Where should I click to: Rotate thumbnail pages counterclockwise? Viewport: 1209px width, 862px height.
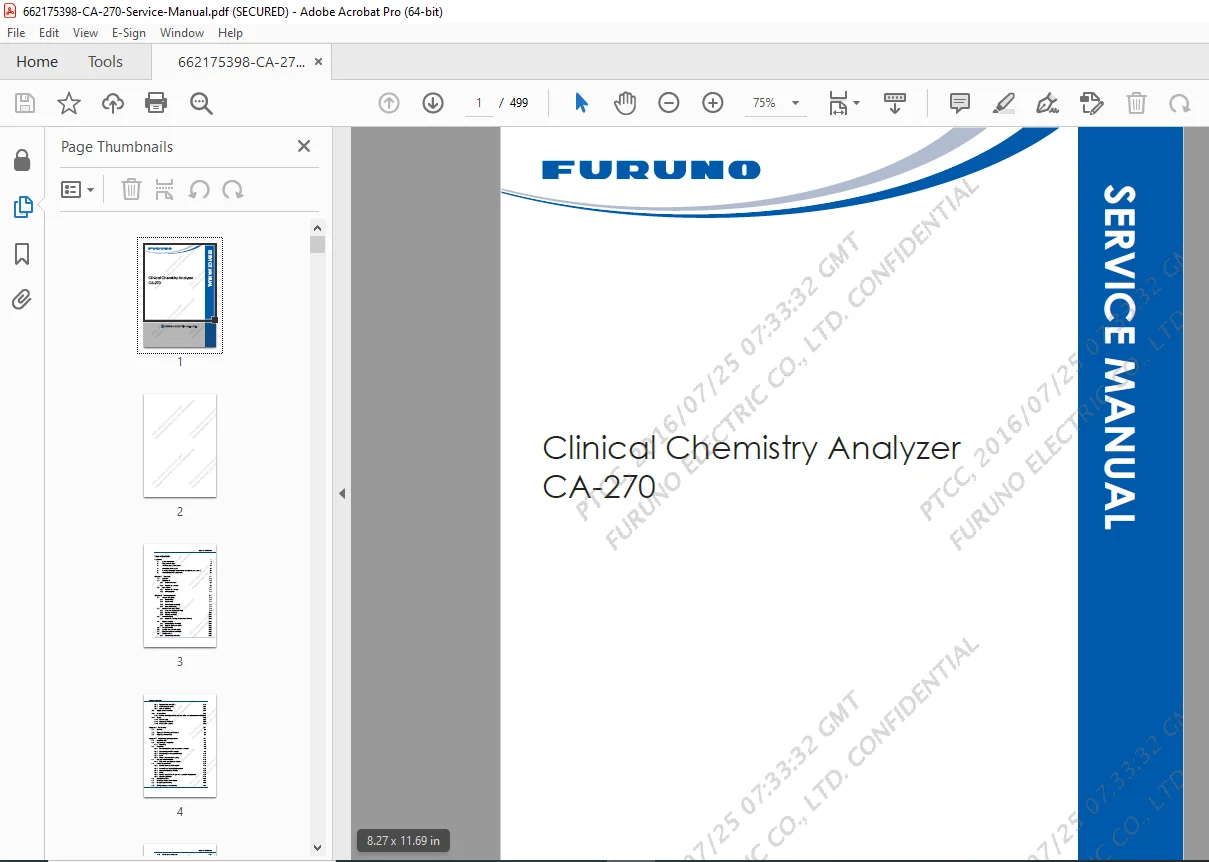click(199, 189)
